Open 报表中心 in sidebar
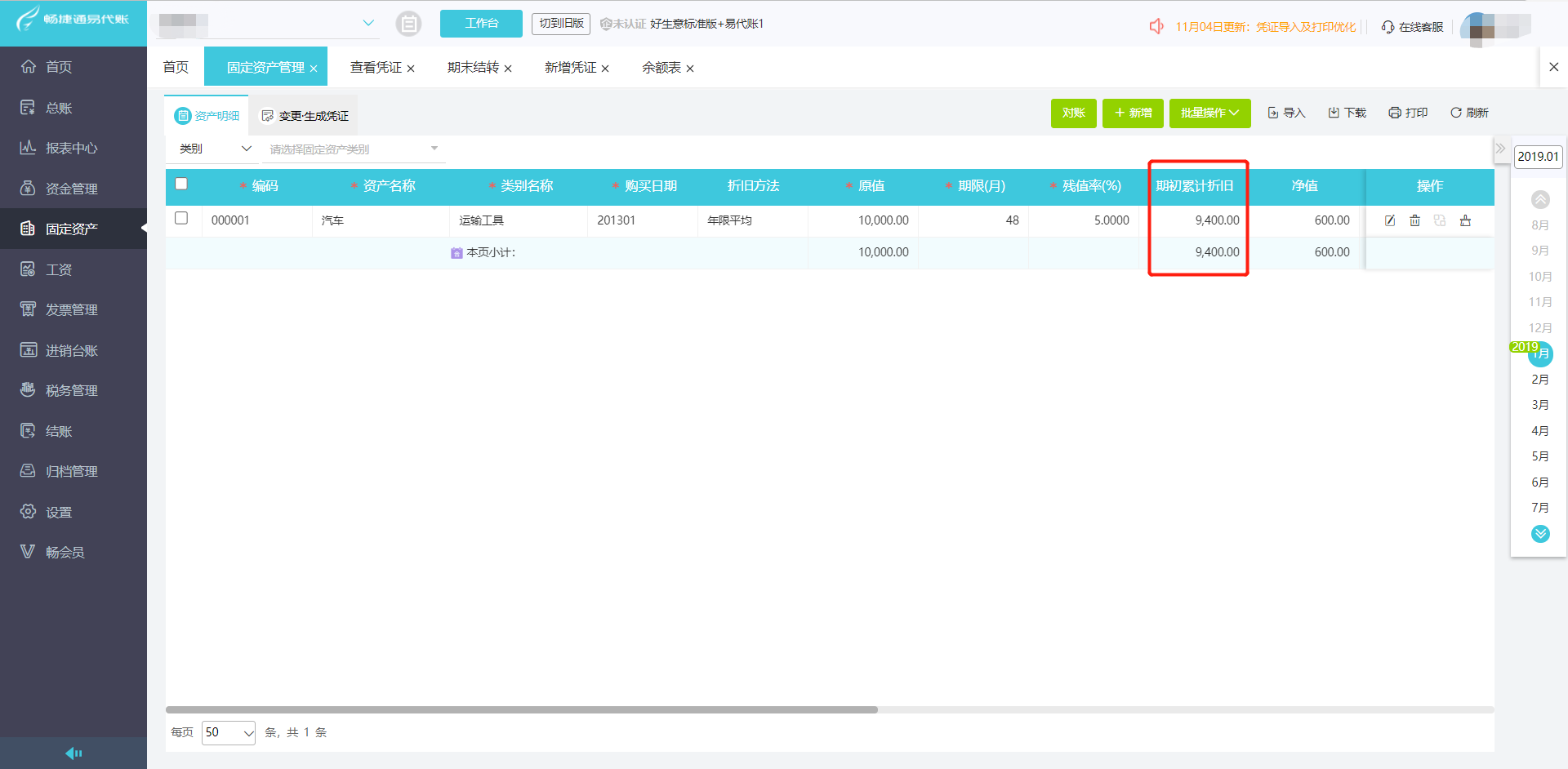 (73, 148)
